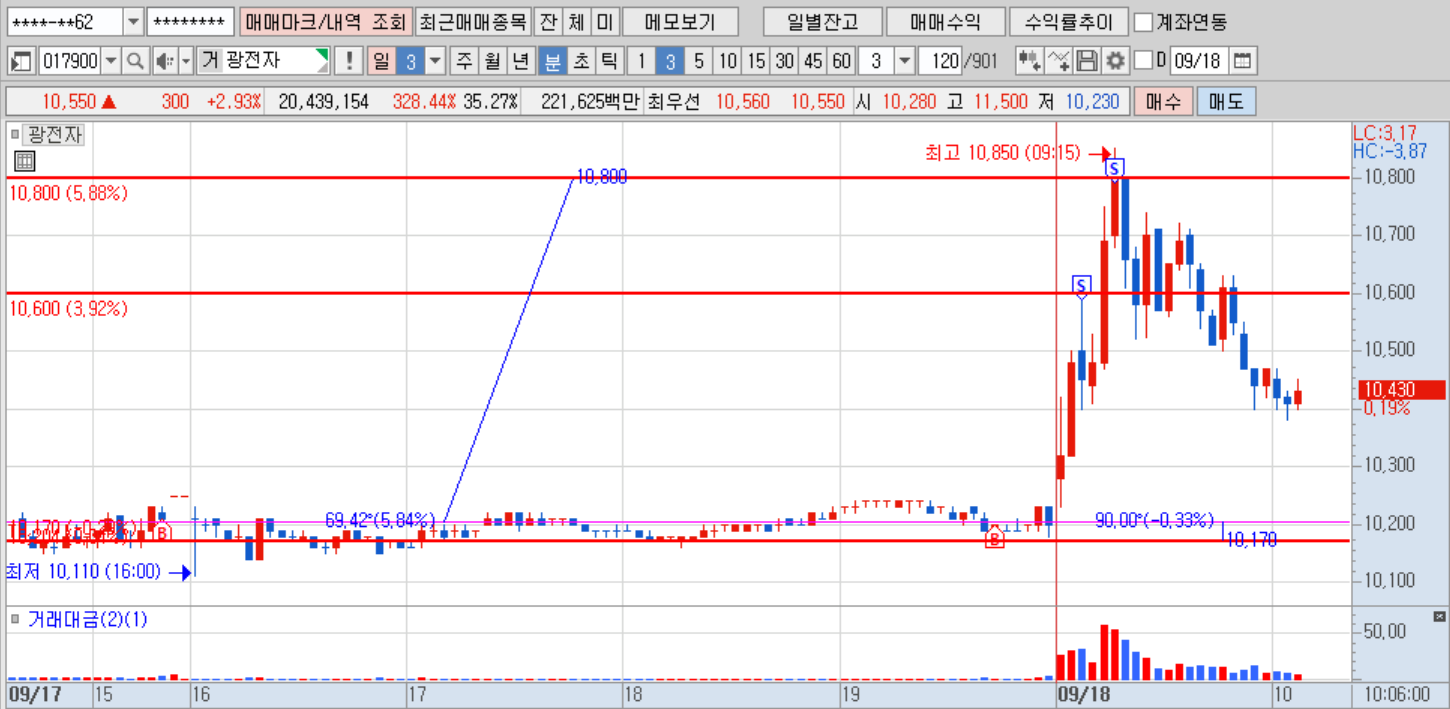This screenshot has height=709, width=1450.
Task: Click the 10,600 (3.92%) horizontal line label
Action: pyautogui.click(x=69, y=309)
